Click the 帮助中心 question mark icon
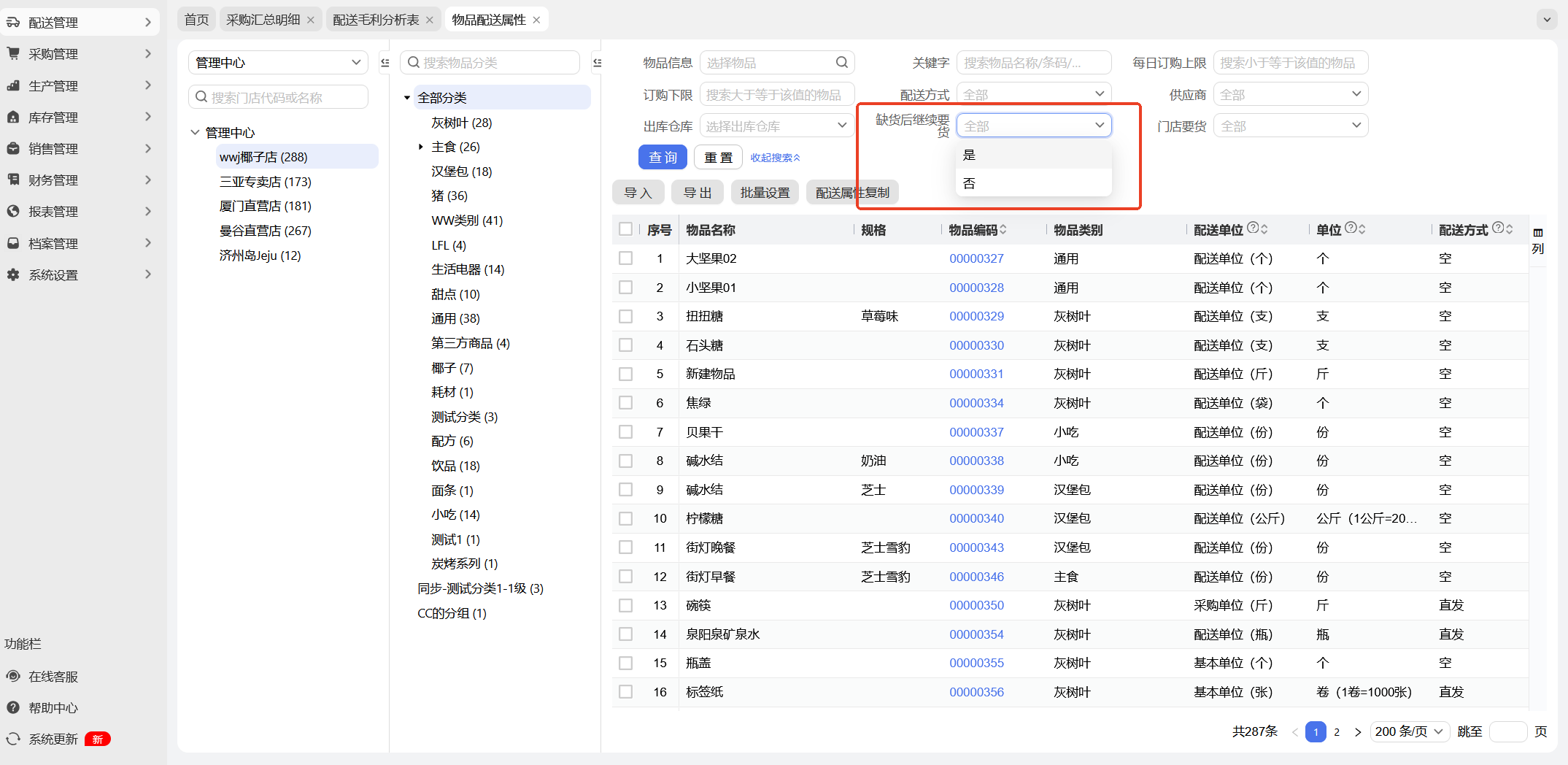This screenshot has width=1568, height=765. coord(13,708)
